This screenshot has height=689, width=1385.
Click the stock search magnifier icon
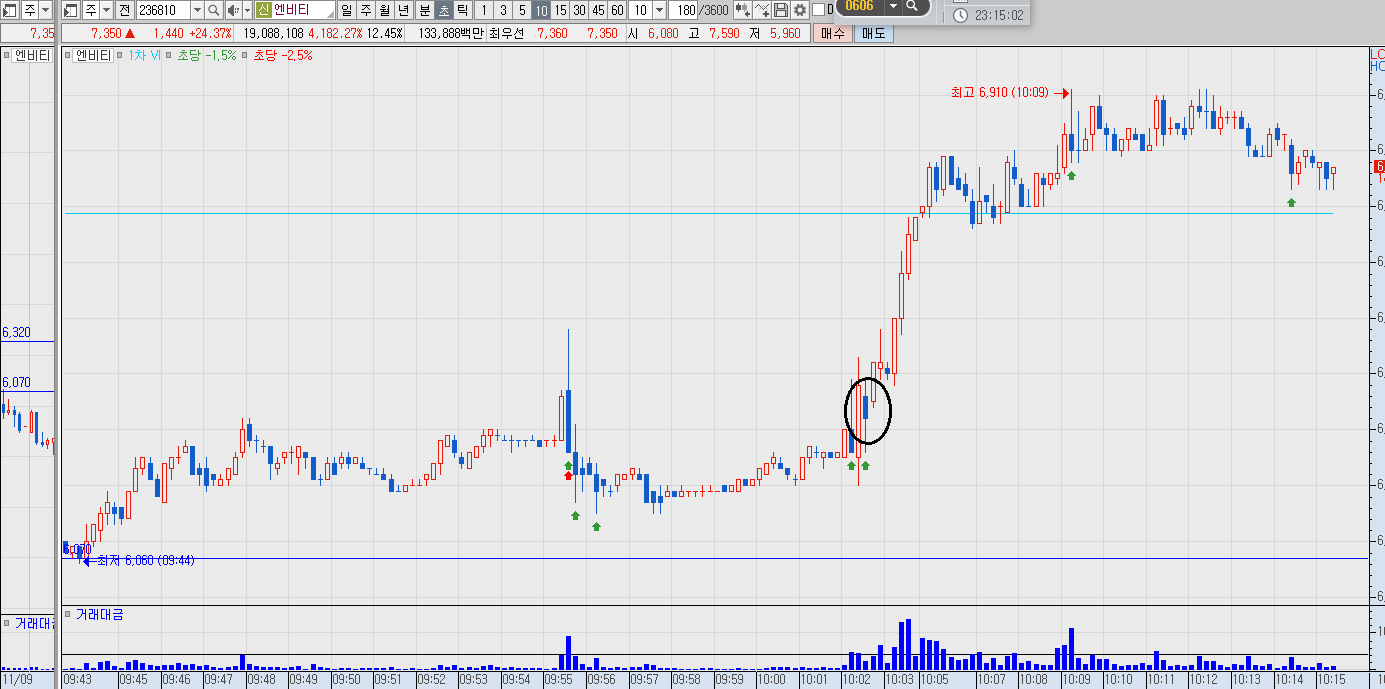click(213, 10)
